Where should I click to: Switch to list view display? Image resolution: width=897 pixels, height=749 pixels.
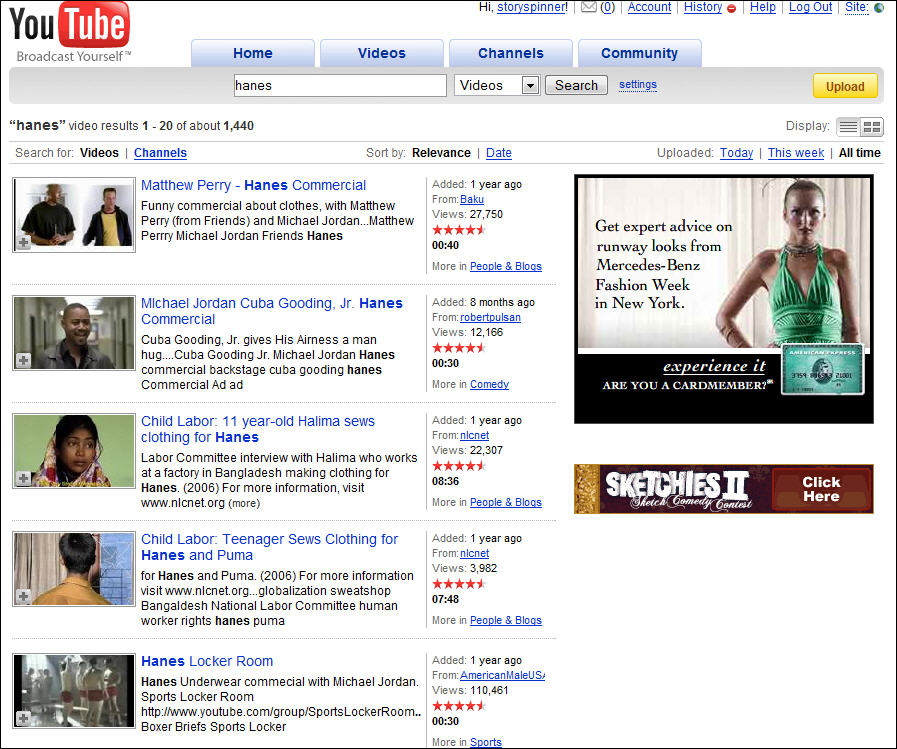pos(848,126)
